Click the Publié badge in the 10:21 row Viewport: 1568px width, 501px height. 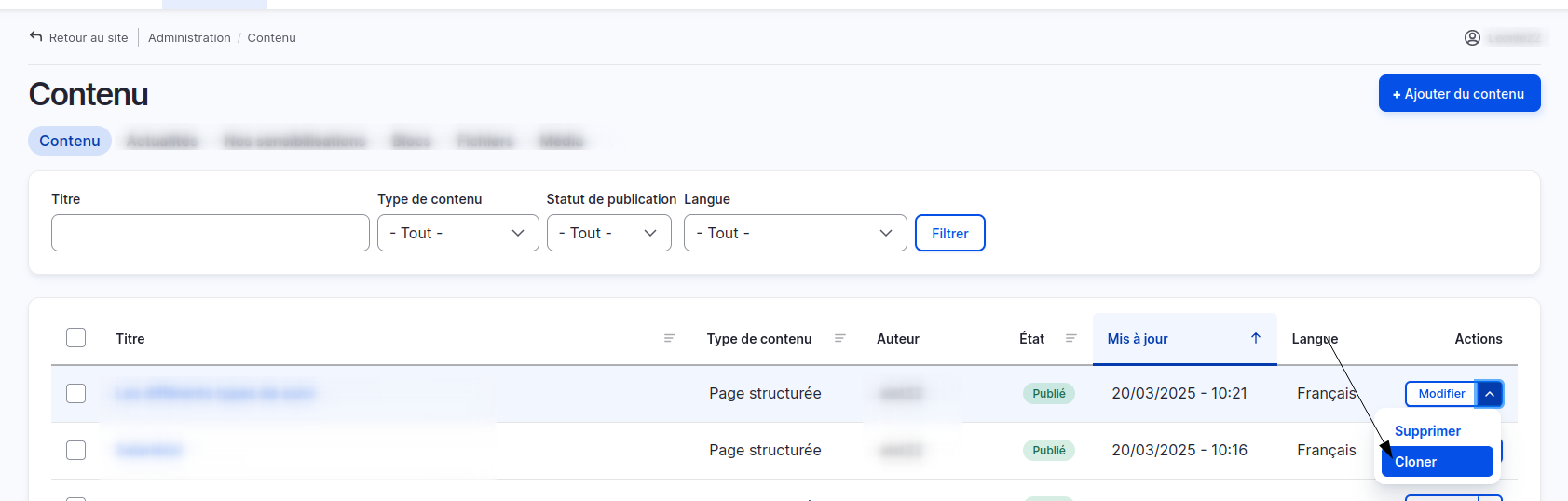point(1049,393)
